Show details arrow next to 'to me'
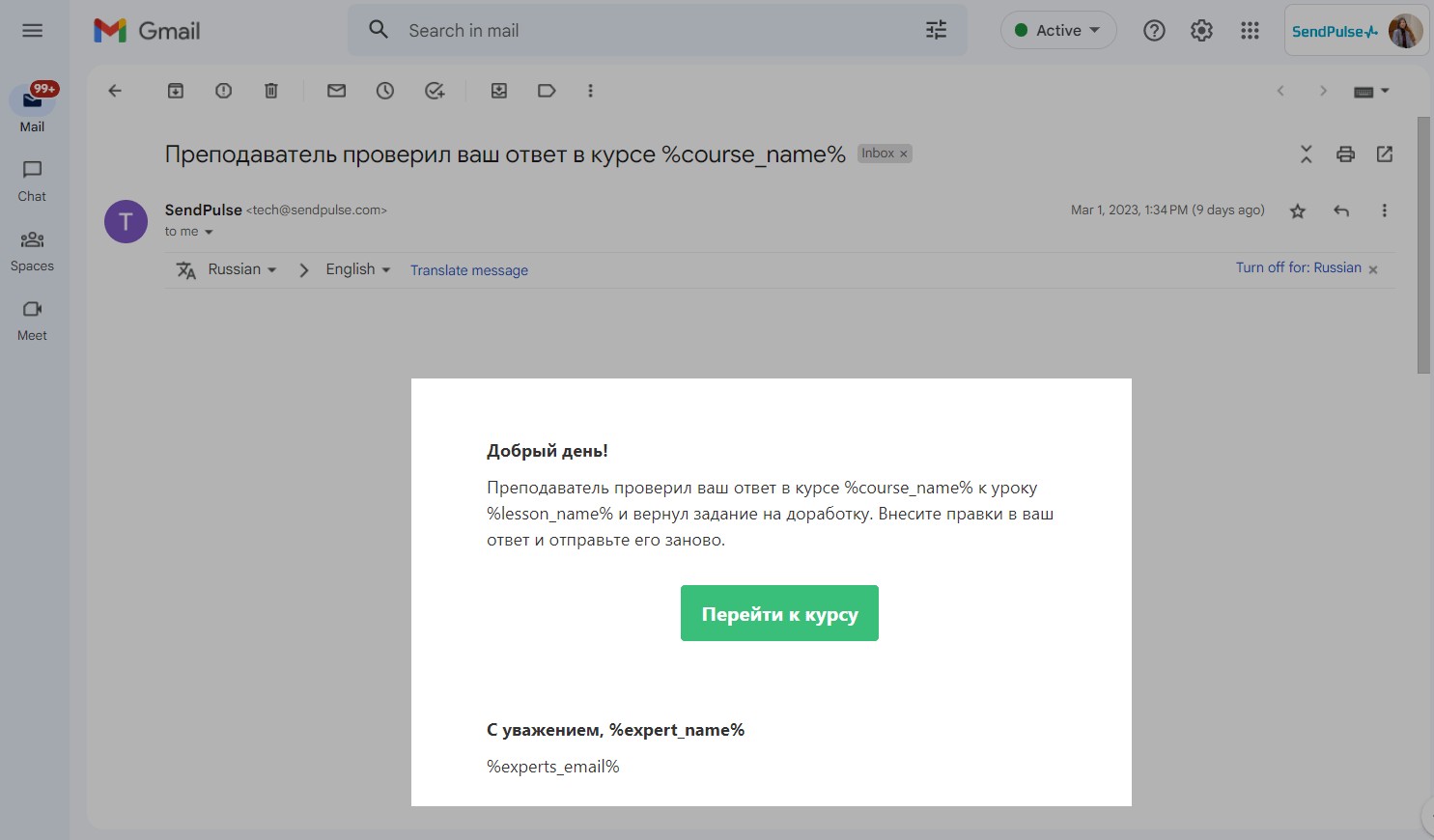Screen dimensions: 1434x840 click(209, 232)
